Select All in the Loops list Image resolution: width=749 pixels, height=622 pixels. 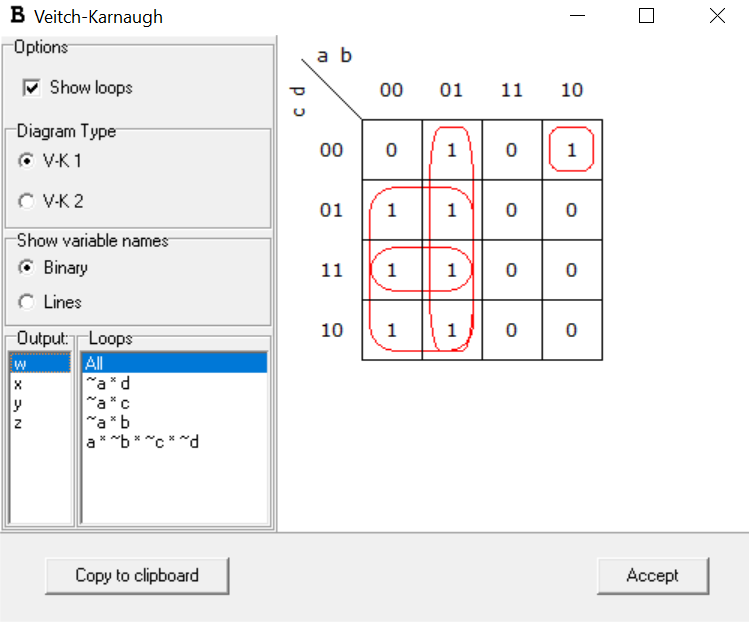pyautogui.click(x=94, y=364)
